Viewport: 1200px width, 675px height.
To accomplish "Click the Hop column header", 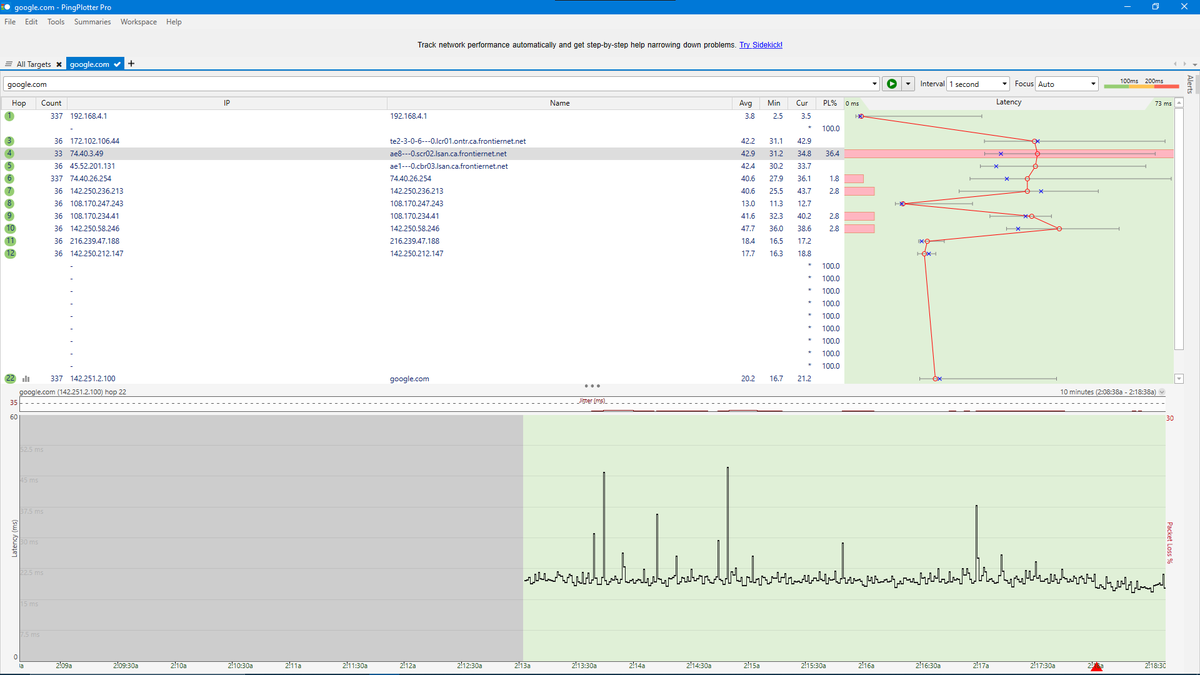I will coord(18,103).
